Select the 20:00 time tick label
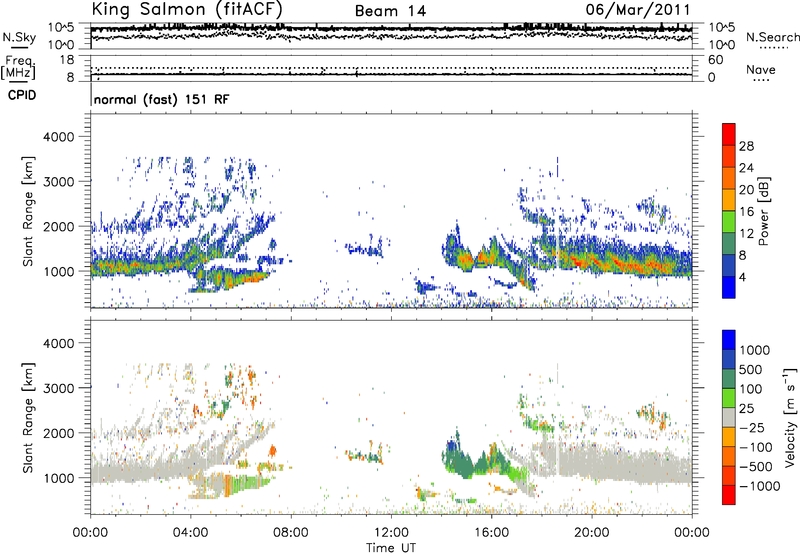This screenshot has width=800, height=554. [x=591, y=533]
